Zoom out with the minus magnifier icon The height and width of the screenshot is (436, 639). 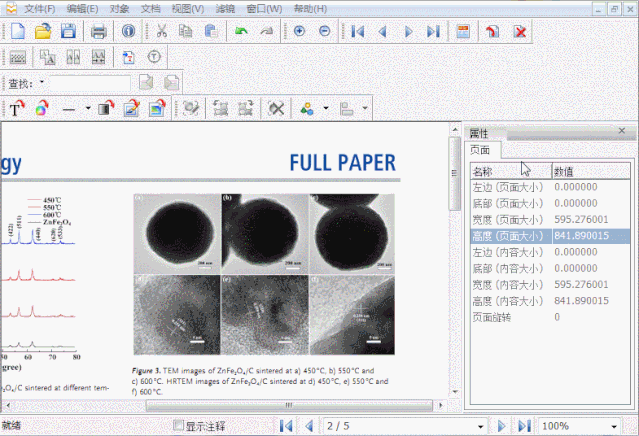(325, 31)
